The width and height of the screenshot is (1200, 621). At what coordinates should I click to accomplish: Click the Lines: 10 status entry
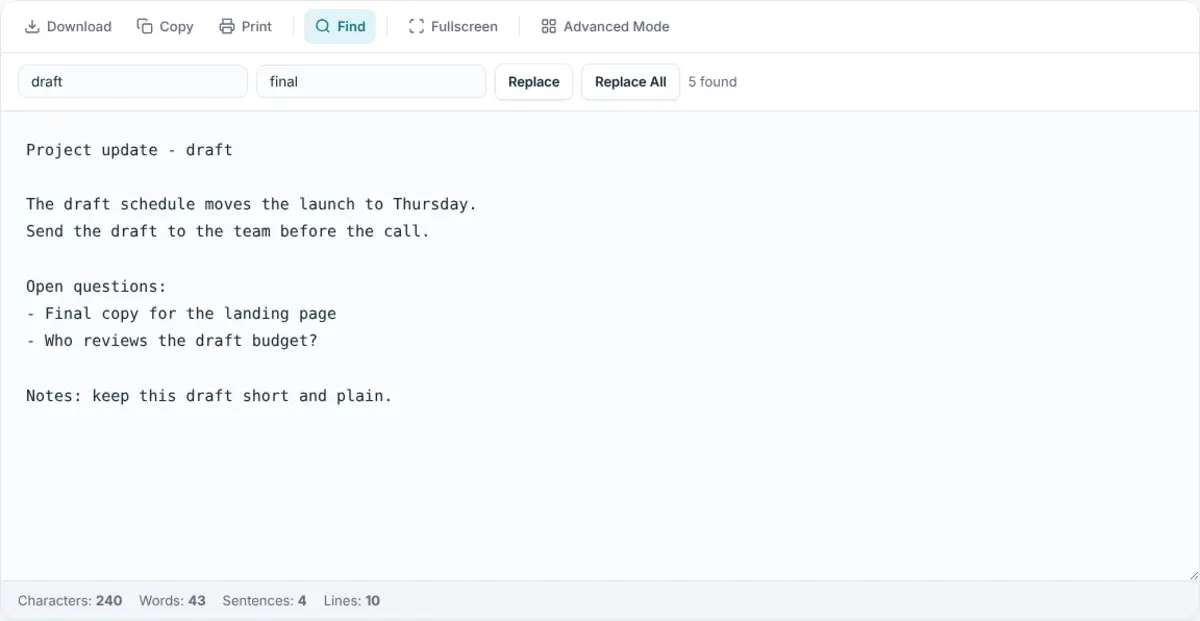tap(352, 601)
